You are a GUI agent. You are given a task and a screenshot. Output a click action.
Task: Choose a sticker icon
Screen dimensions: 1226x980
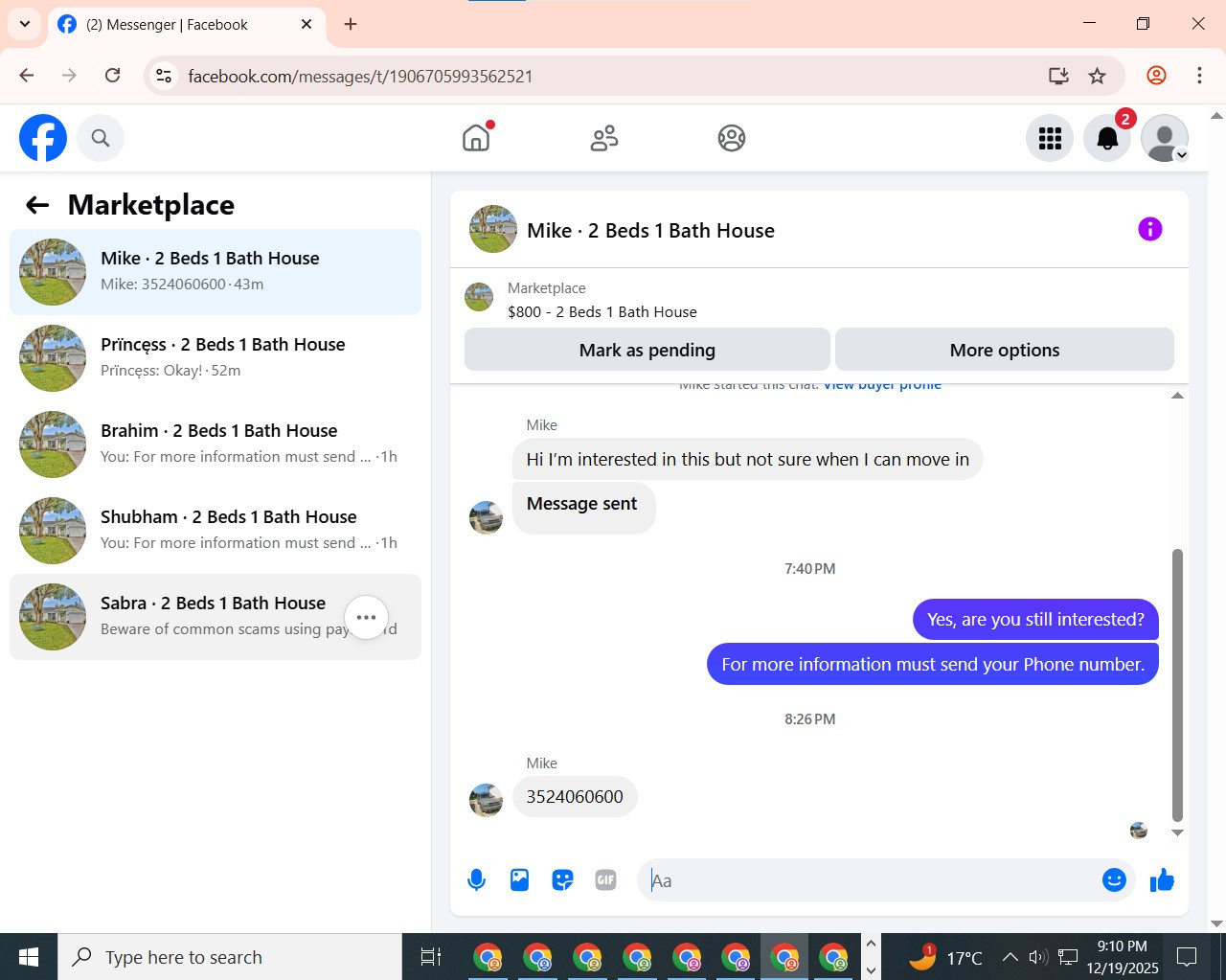click(x=562, y=879)
